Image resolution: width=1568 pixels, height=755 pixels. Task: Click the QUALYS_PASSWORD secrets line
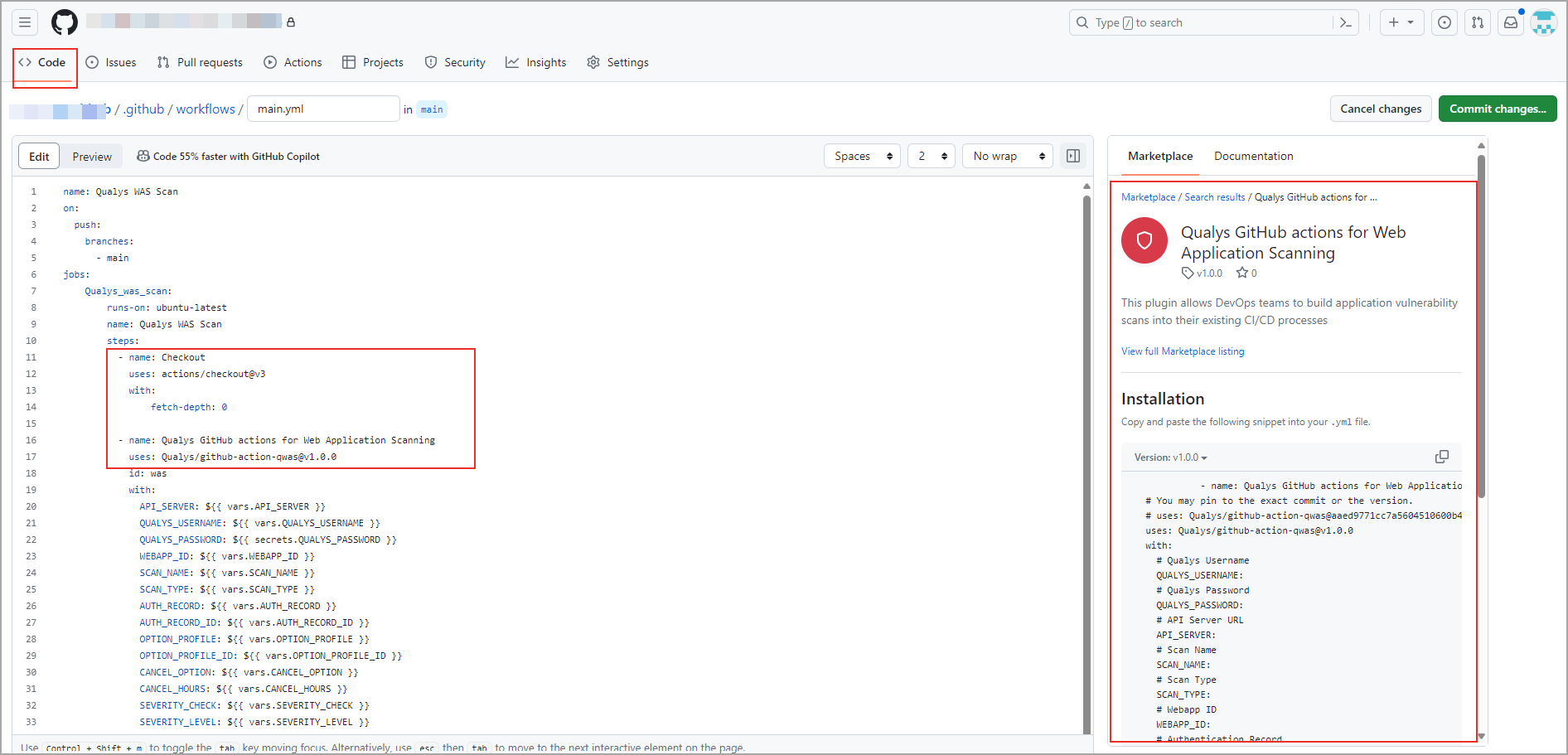point(268,540)
